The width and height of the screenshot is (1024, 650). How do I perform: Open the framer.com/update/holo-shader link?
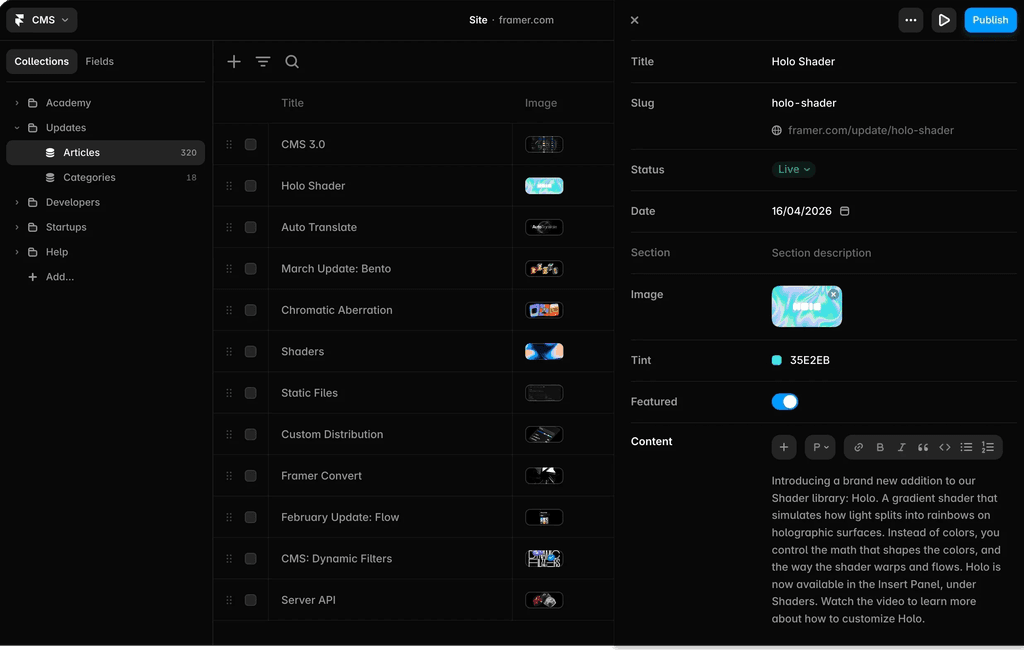click(x=871, y=130)
